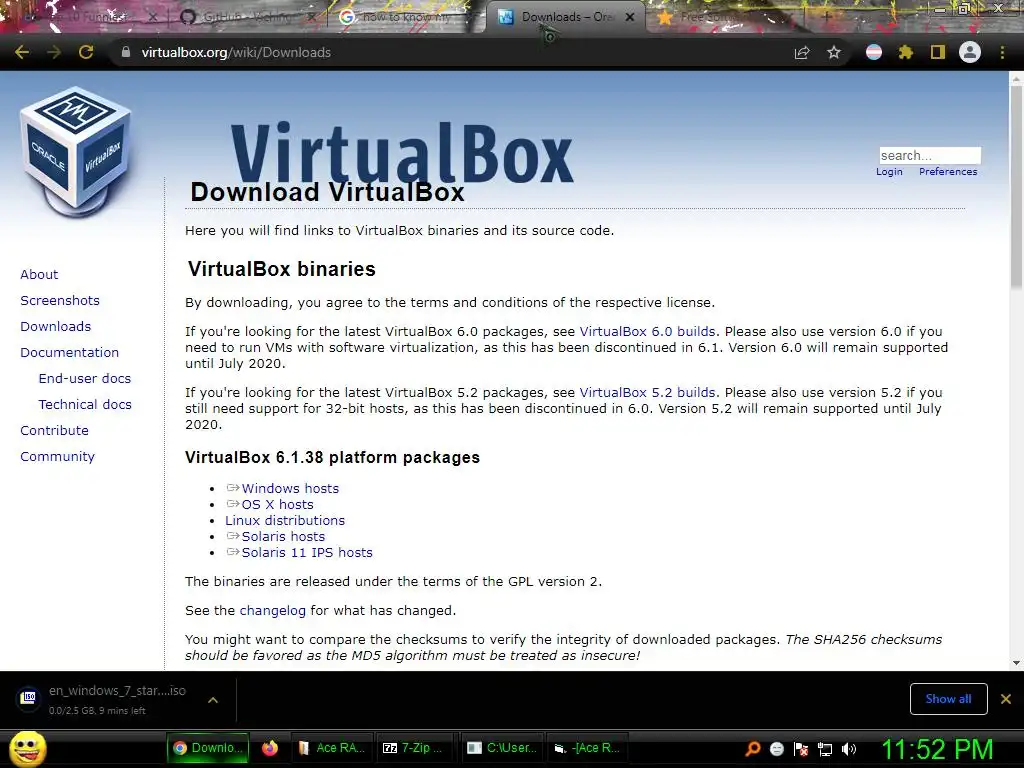Screen dimensions: 1024x768
Task: Click the VirtualBox cube logo
Action: 76,152
